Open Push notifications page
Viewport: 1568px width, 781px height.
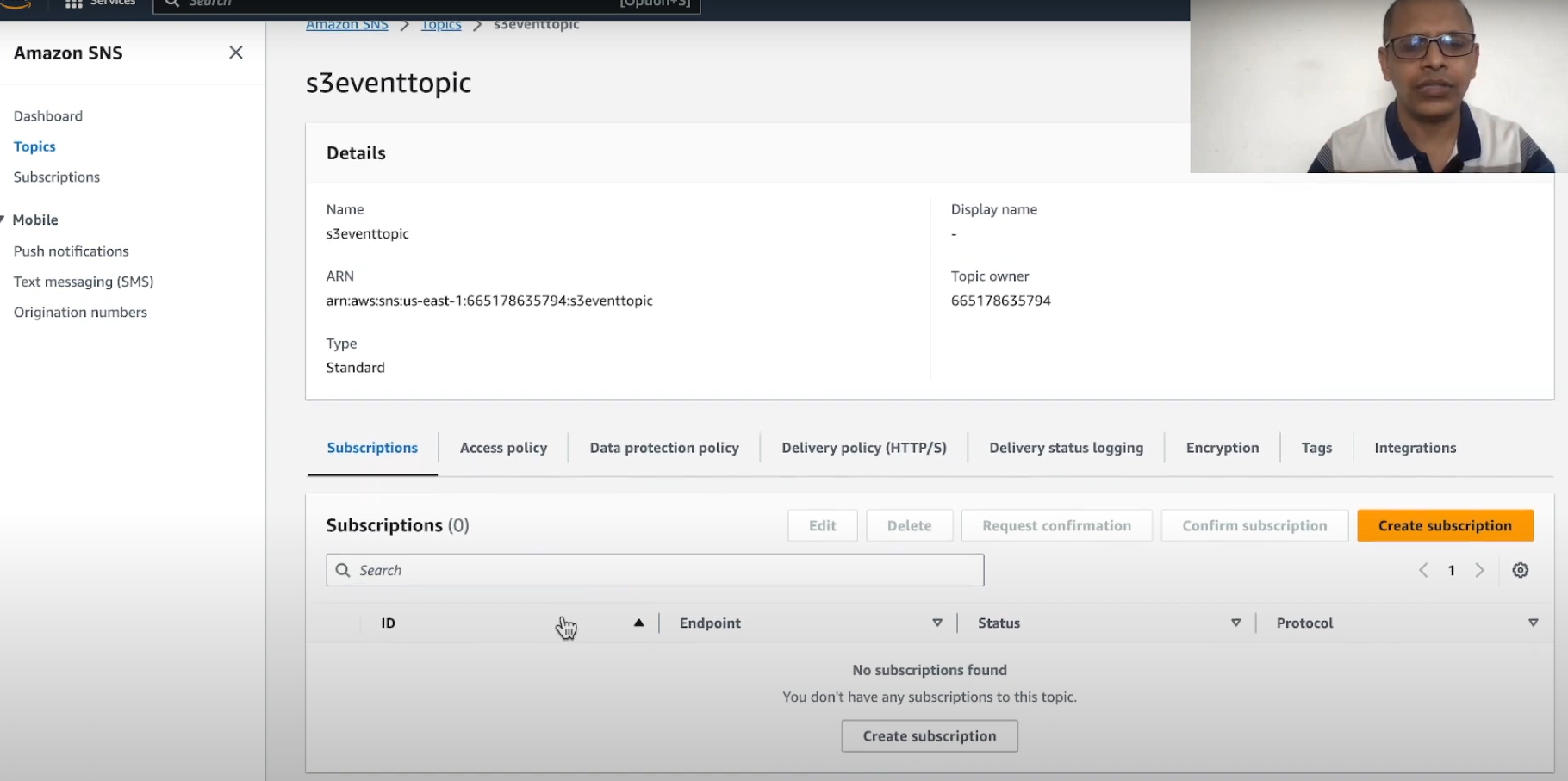(x=71, y=251)
